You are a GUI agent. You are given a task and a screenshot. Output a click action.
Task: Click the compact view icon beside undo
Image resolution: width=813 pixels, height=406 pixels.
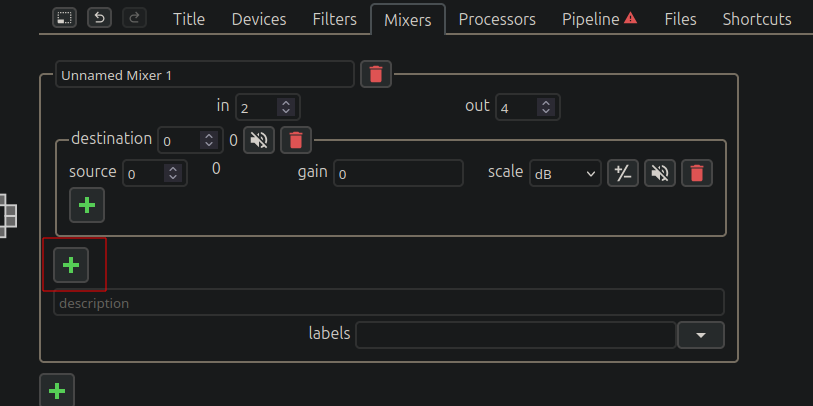pos(64,18)
